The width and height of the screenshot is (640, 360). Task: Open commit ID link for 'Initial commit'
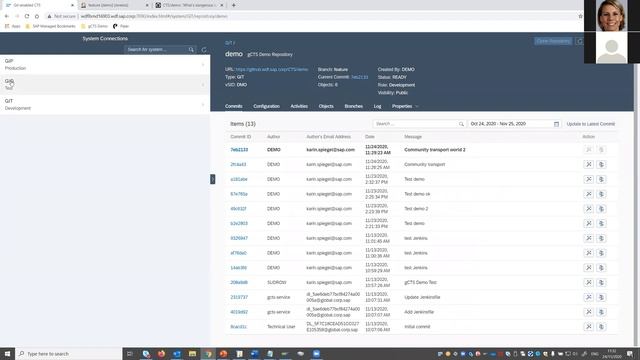(x=238, y=327)
